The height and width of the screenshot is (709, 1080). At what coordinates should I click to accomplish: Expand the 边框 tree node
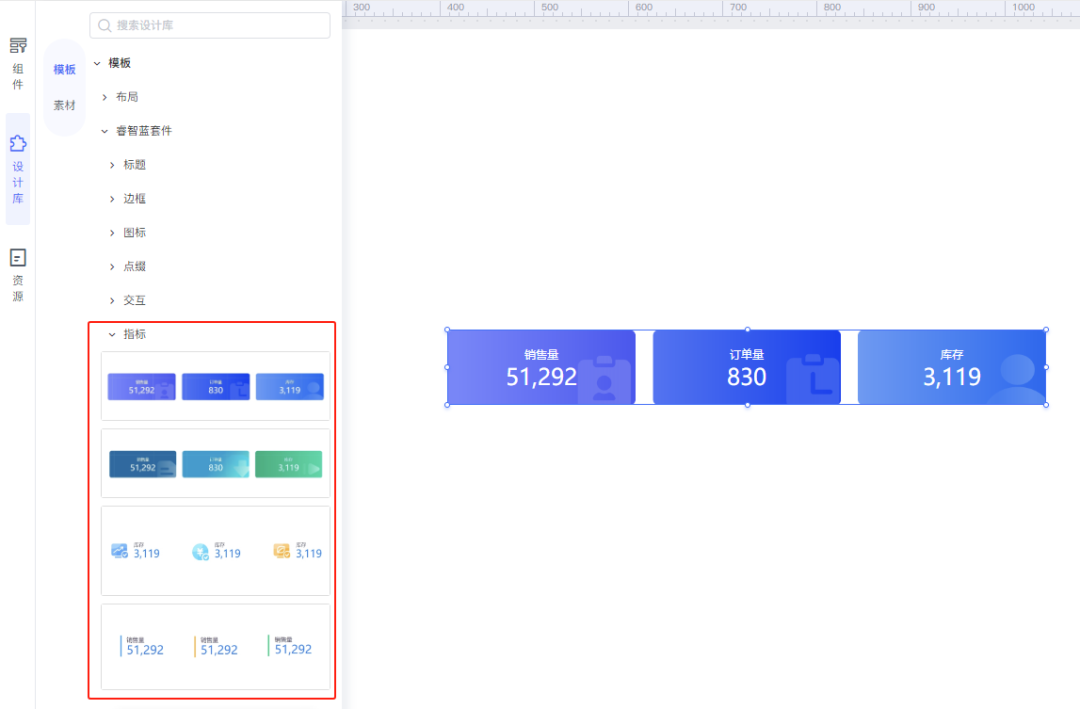click(112, 198)
